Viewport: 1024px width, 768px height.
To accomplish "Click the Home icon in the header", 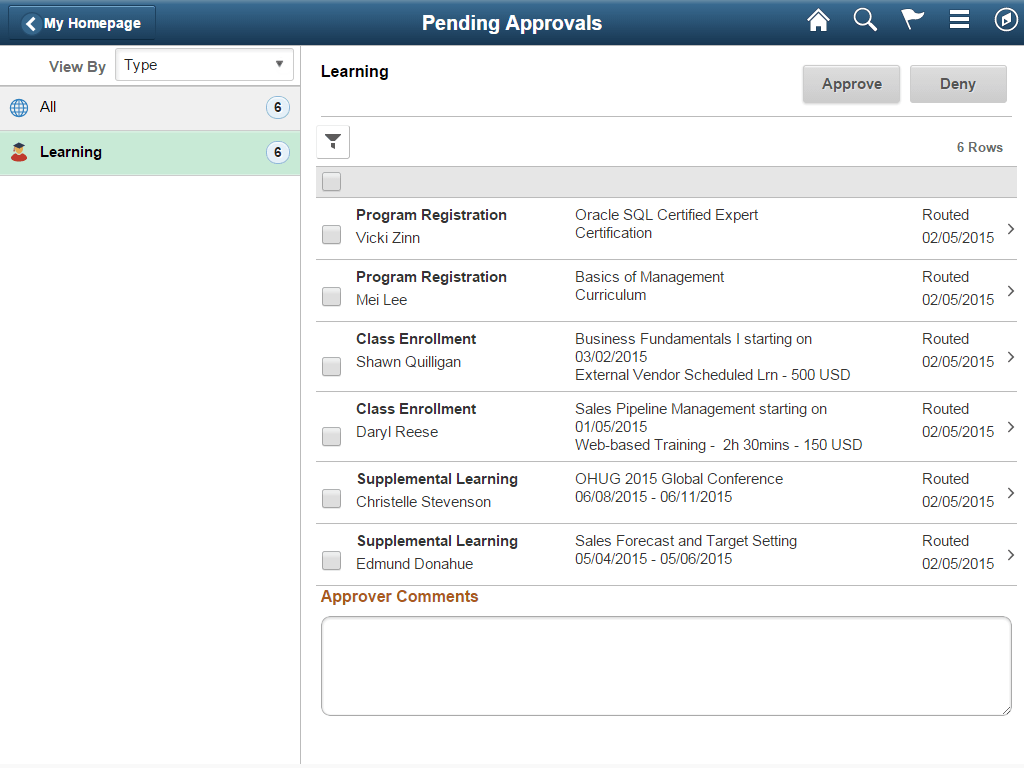I will 818,19.
